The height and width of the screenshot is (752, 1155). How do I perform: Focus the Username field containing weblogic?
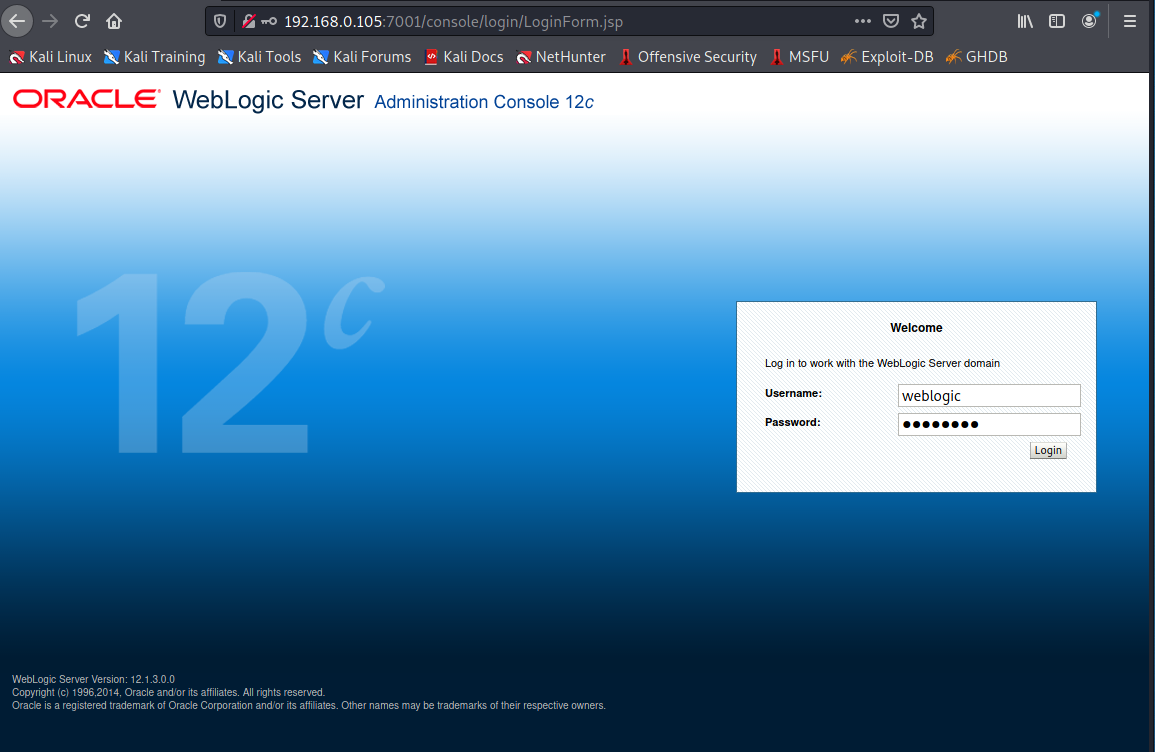pyautogui.click(x=989, y=396)
